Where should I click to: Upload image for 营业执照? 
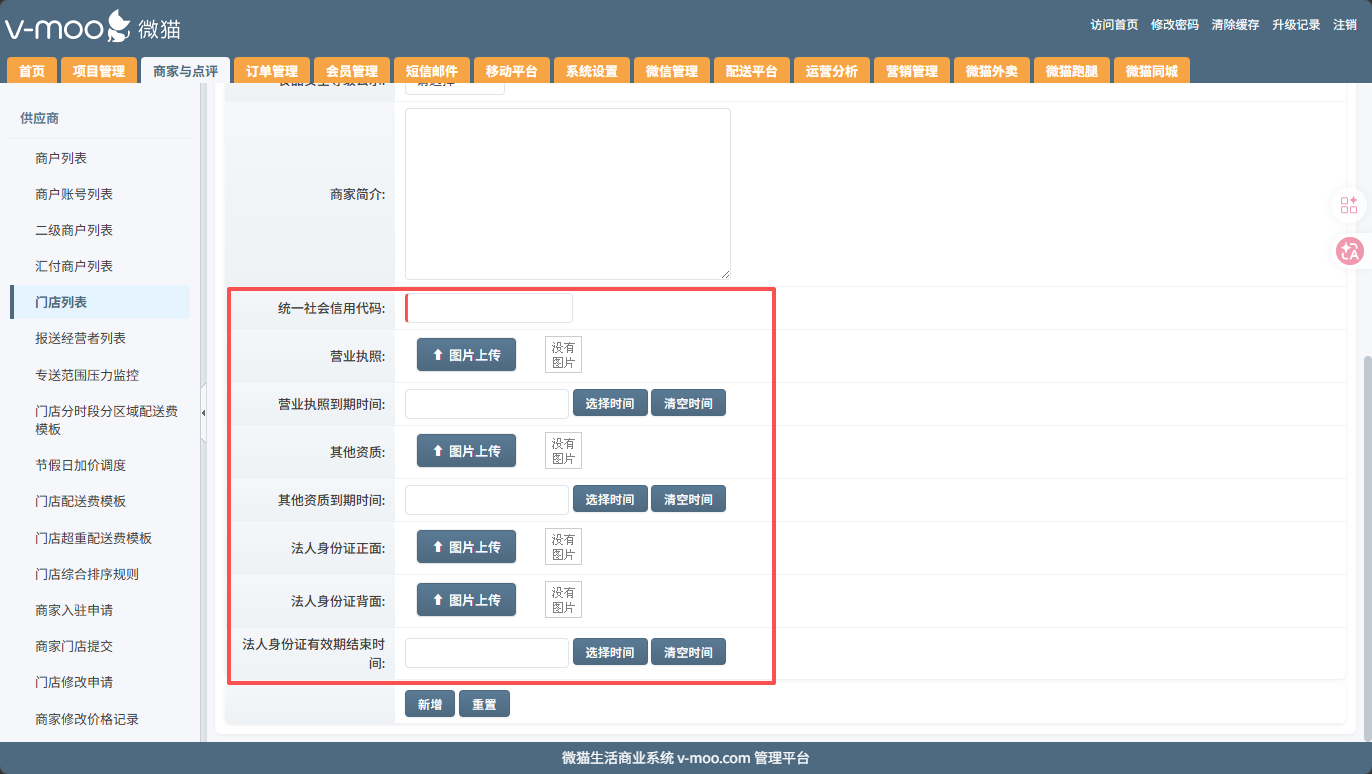pos(466,355)
